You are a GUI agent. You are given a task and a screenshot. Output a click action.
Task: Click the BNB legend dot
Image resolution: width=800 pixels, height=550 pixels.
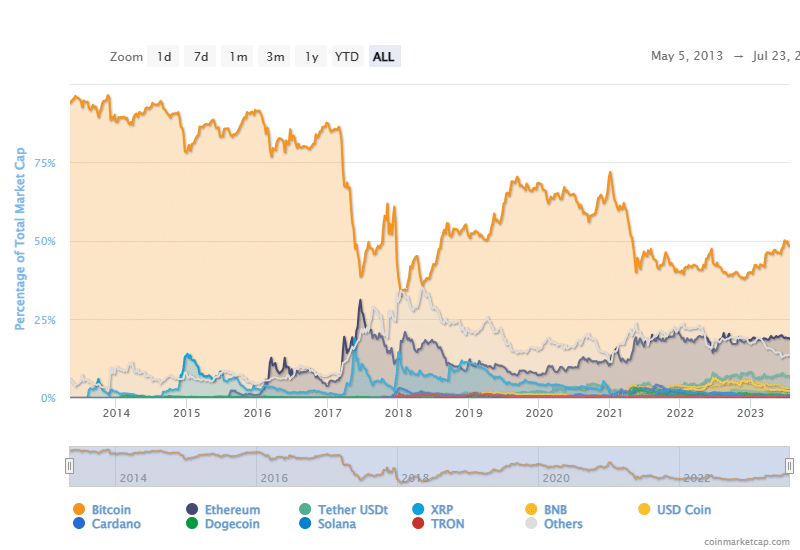click(531, 509)
